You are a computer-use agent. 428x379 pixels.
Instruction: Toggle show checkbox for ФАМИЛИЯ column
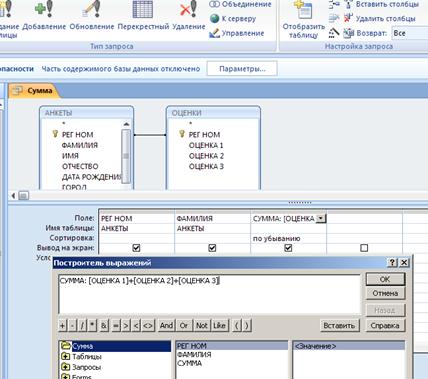212,248
